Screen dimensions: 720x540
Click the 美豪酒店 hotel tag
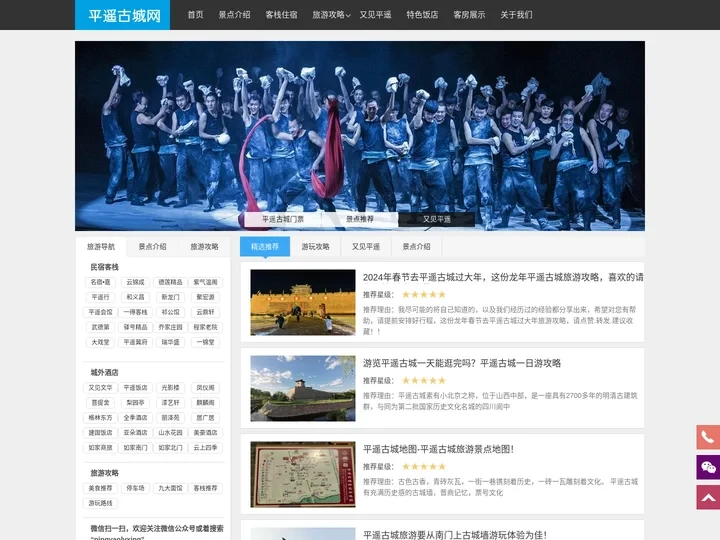[x=205, y=433]
